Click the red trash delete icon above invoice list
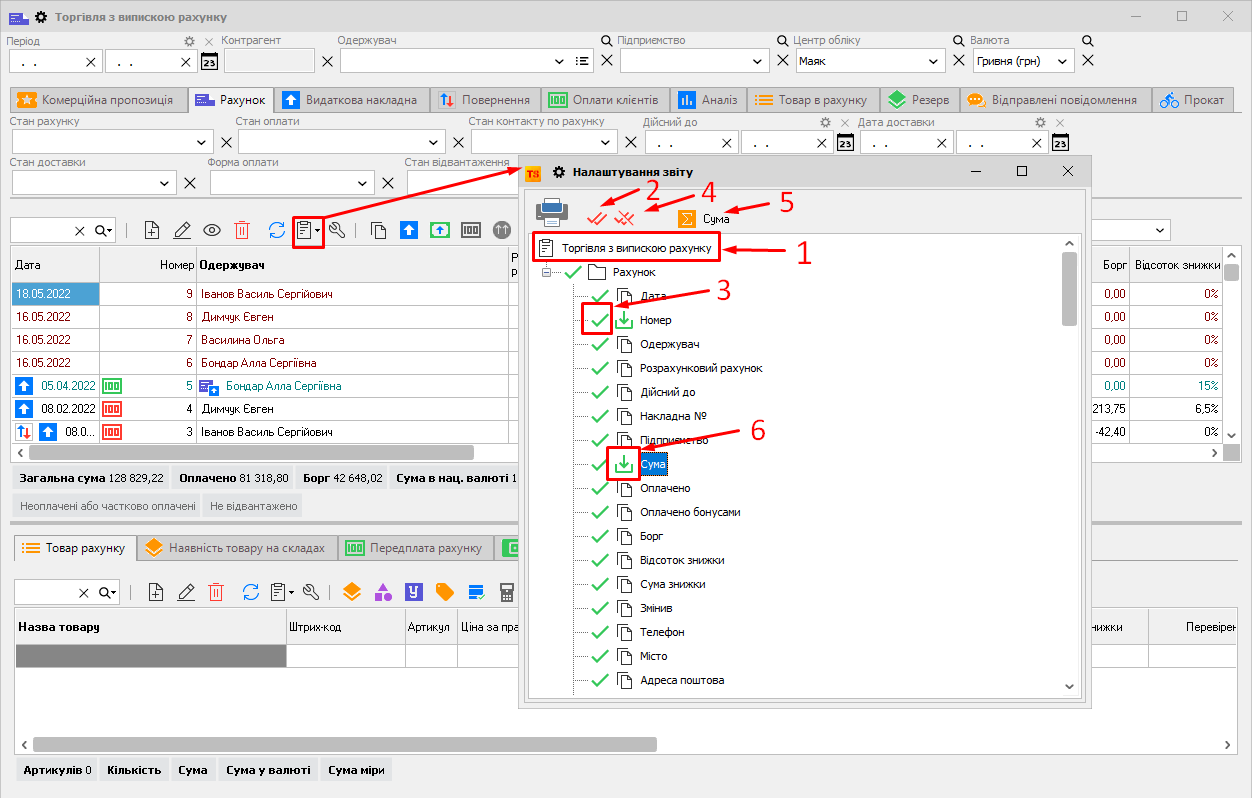This screenshot has width=1252, height=798. pos(242,230)
